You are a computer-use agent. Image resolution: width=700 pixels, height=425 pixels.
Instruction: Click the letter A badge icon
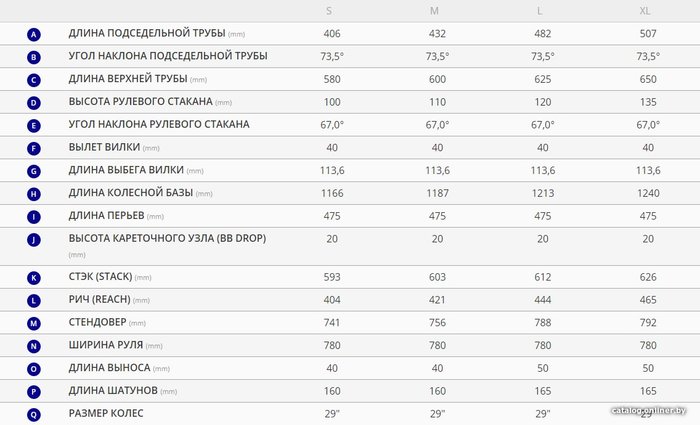(x=33, y=34)
